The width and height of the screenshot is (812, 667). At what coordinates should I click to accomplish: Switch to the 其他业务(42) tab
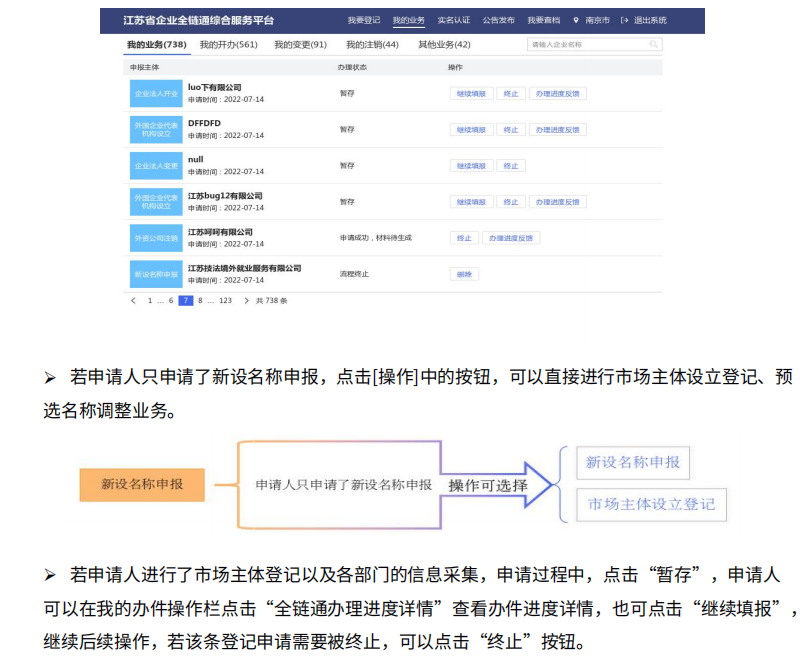[x=444, y=45]
